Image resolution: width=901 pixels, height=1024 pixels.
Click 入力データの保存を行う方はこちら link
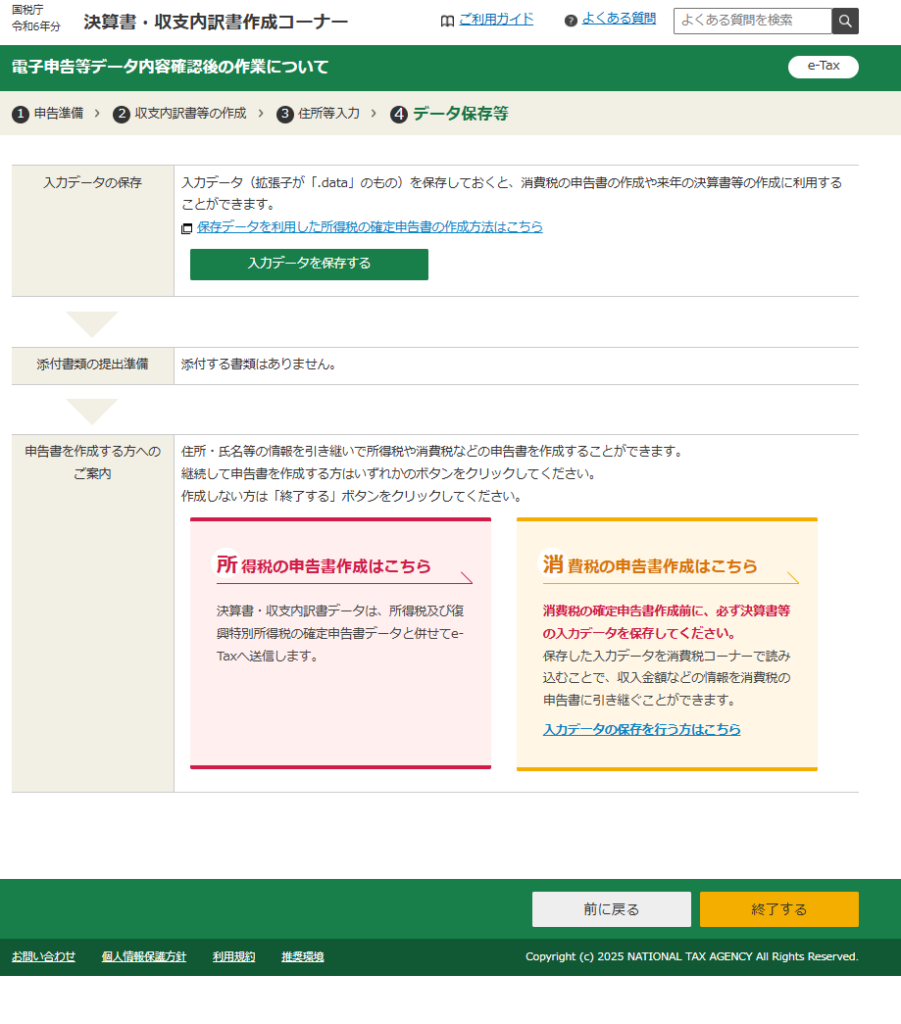(x=641, y=730)
